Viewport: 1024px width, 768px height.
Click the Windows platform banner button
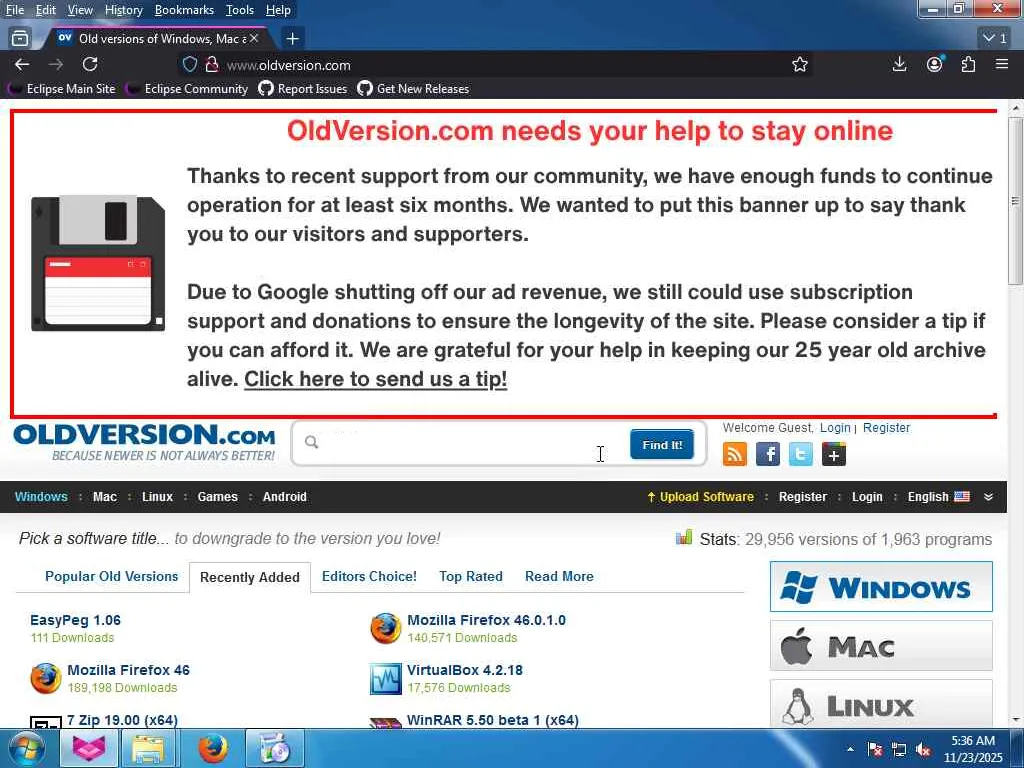tap(881, 586)
